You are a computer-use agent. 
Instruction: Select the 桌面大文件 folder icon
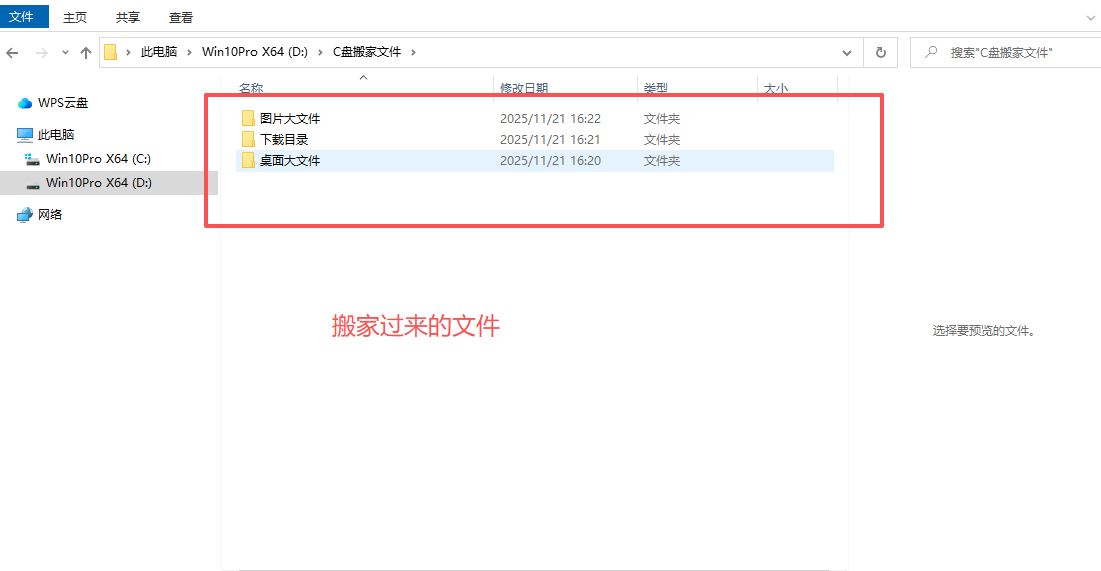coord(249,160)
